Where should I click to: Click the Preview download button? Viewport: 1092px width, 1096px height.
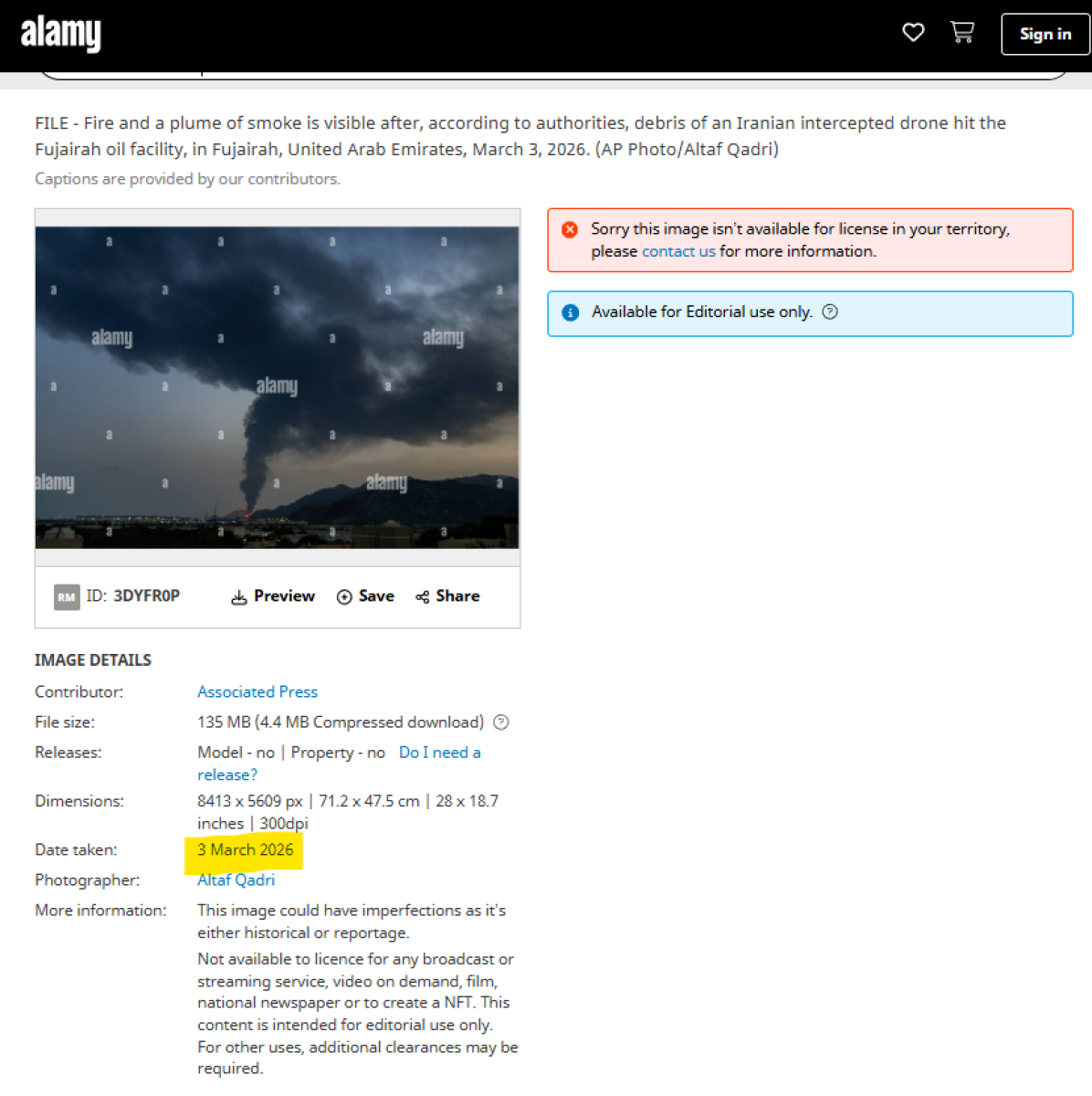click(x=273, y=596)
